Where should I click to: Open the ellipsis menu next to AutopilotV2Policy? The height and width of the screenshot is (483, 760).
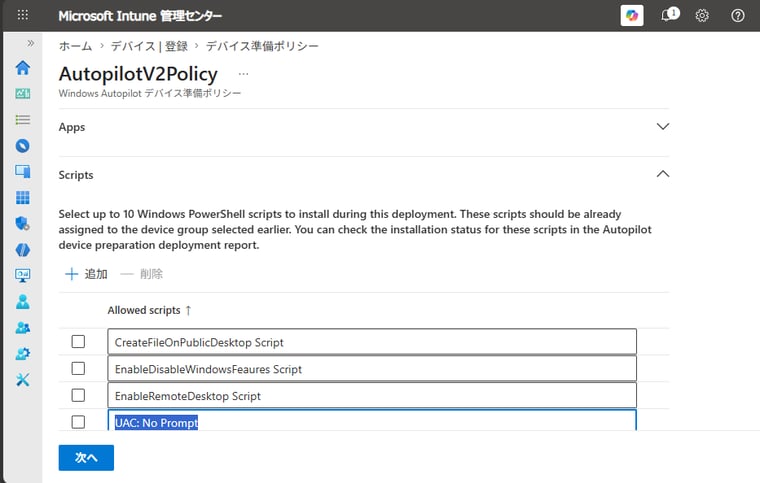click(243, 74)
